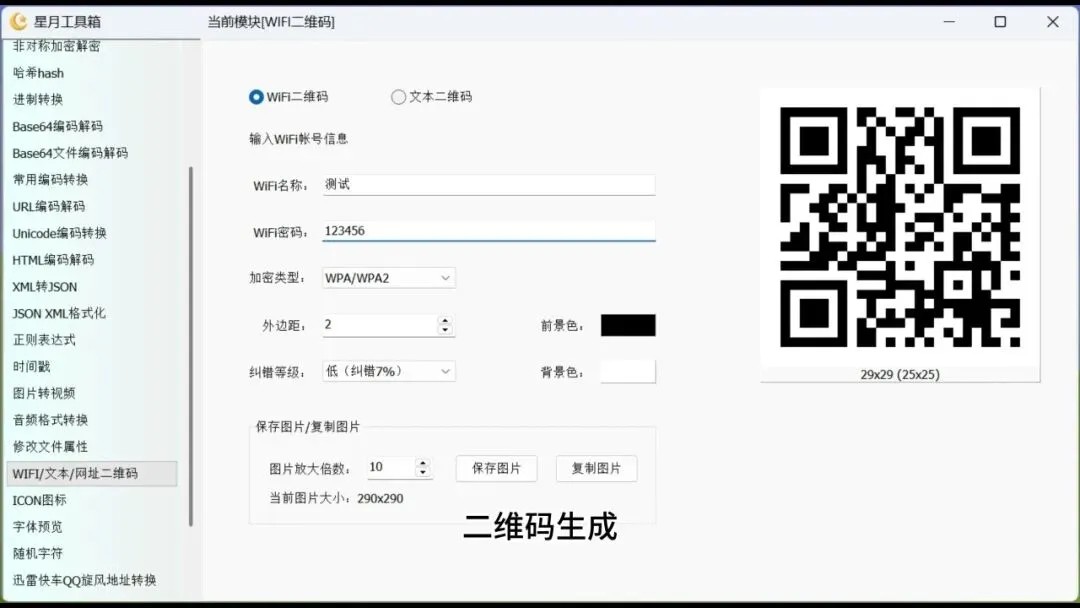This screenshot has width=1080, height=608.
Task: Switch to 随机字符 module
Action: 37,554
